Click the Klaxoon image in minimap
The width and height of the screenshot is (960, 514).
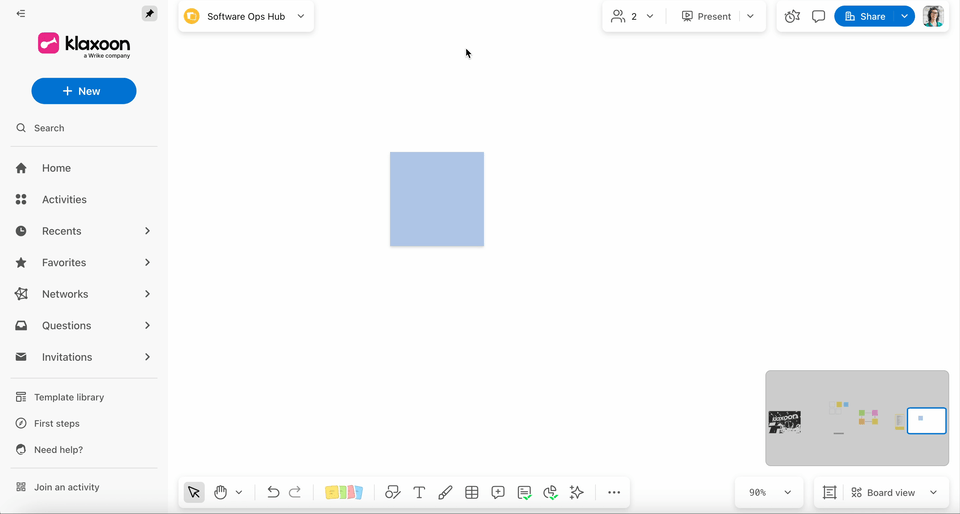click(x=785, y=422)
